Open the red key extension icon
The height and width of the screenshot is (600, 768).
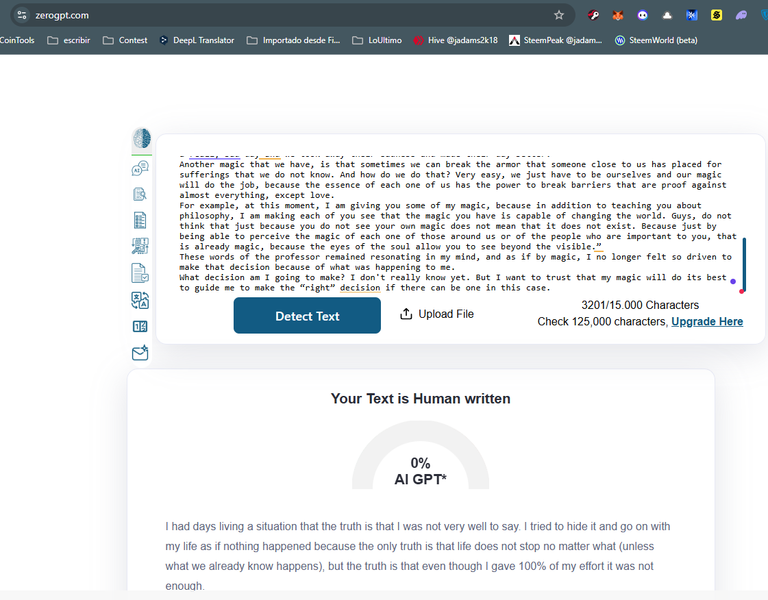click(594, 15)
